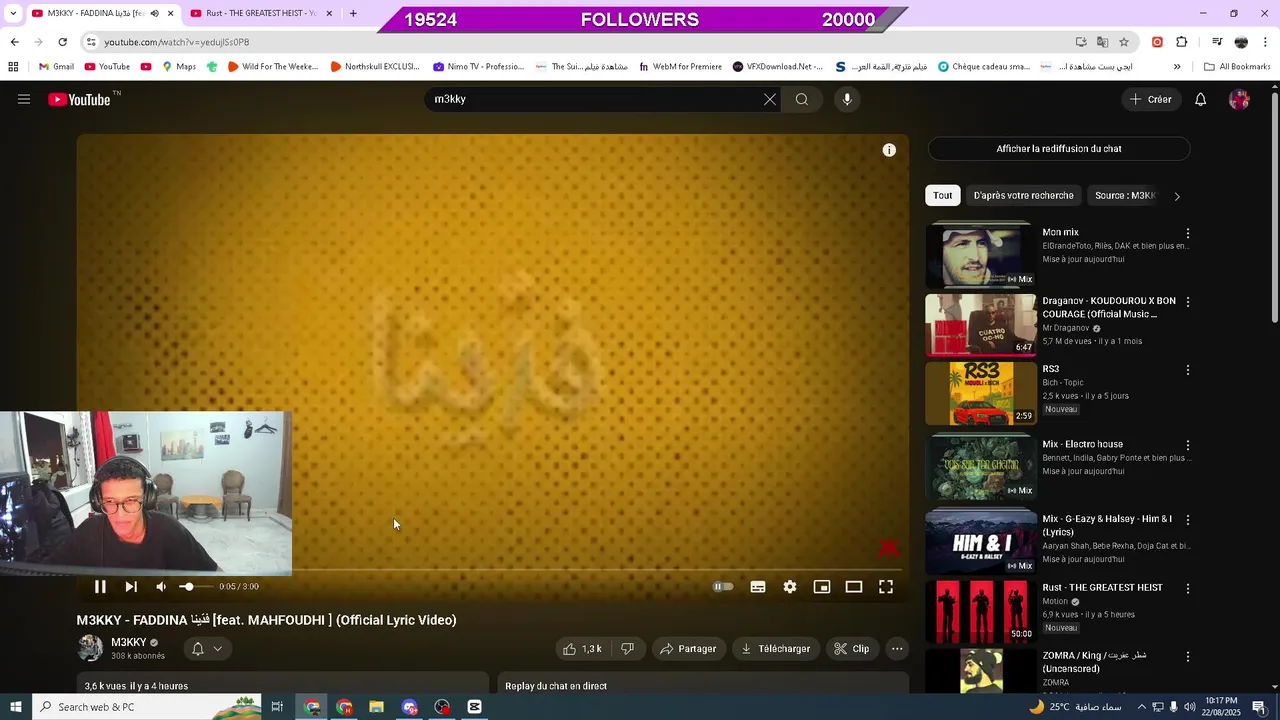Pause the video
Screen dimensions: 1280x720
point(100,587)
